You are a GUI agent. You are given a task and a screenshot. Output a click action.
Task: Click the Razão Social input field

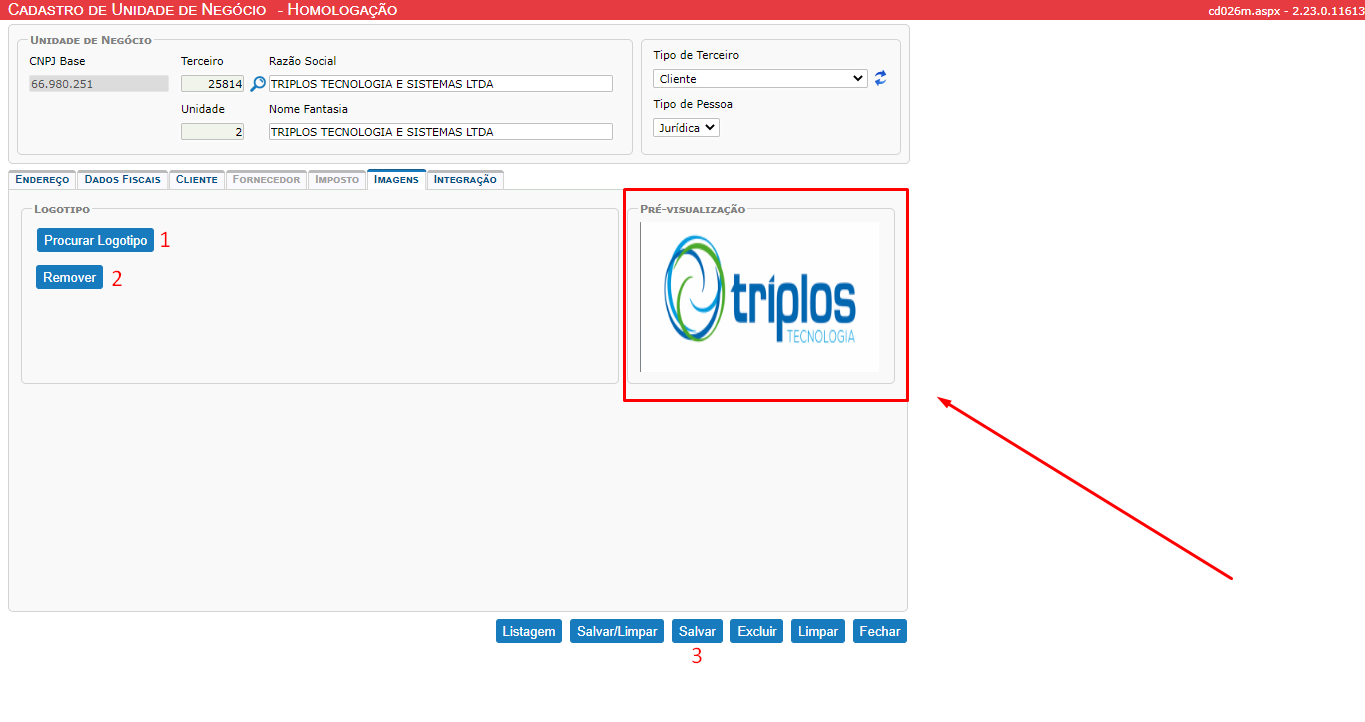[x=441, y=84]
